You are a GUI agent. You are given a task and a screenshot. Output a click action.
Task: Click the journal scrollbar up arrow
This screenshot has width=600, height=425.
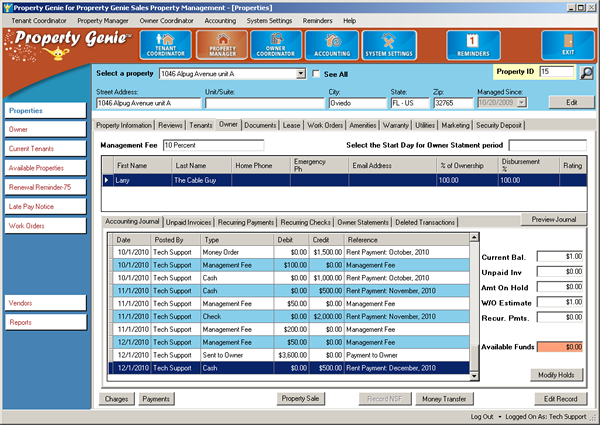(x=474, y=237)
